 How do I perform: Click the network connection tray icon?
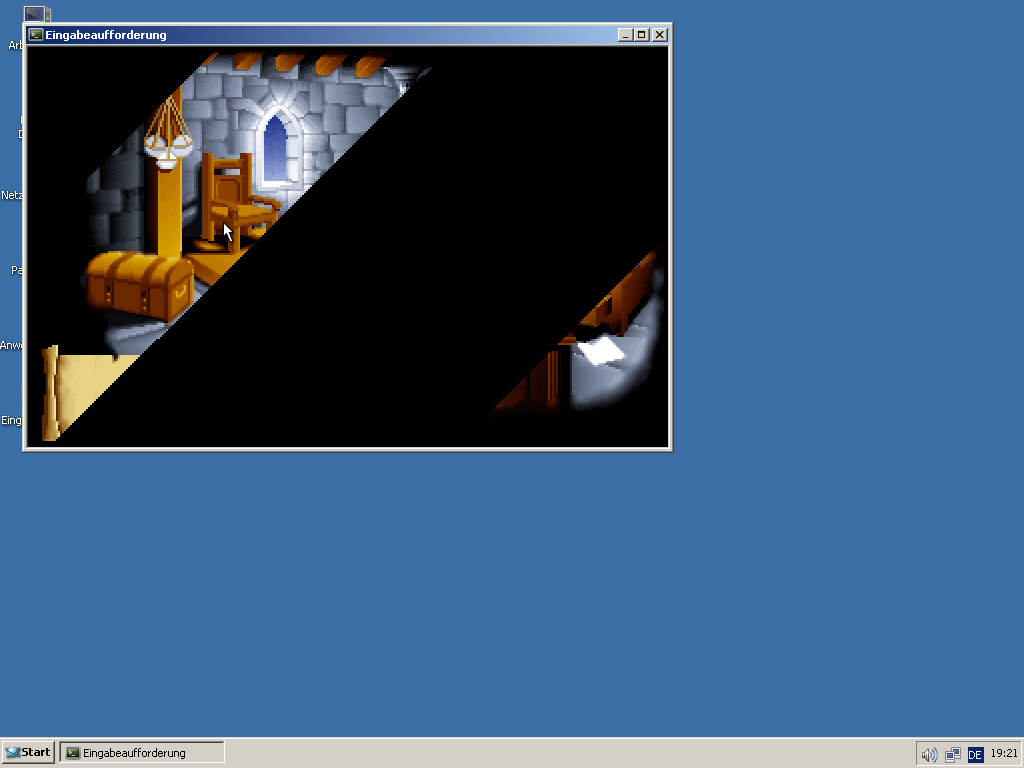tap(953, 754)
